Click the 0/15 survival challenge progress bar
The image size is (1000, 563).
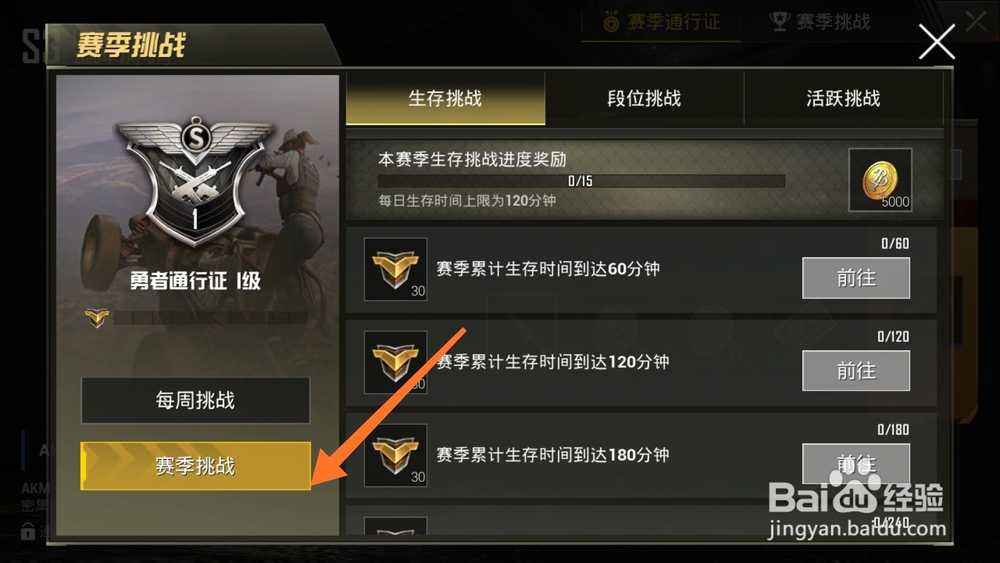(581, 181)
